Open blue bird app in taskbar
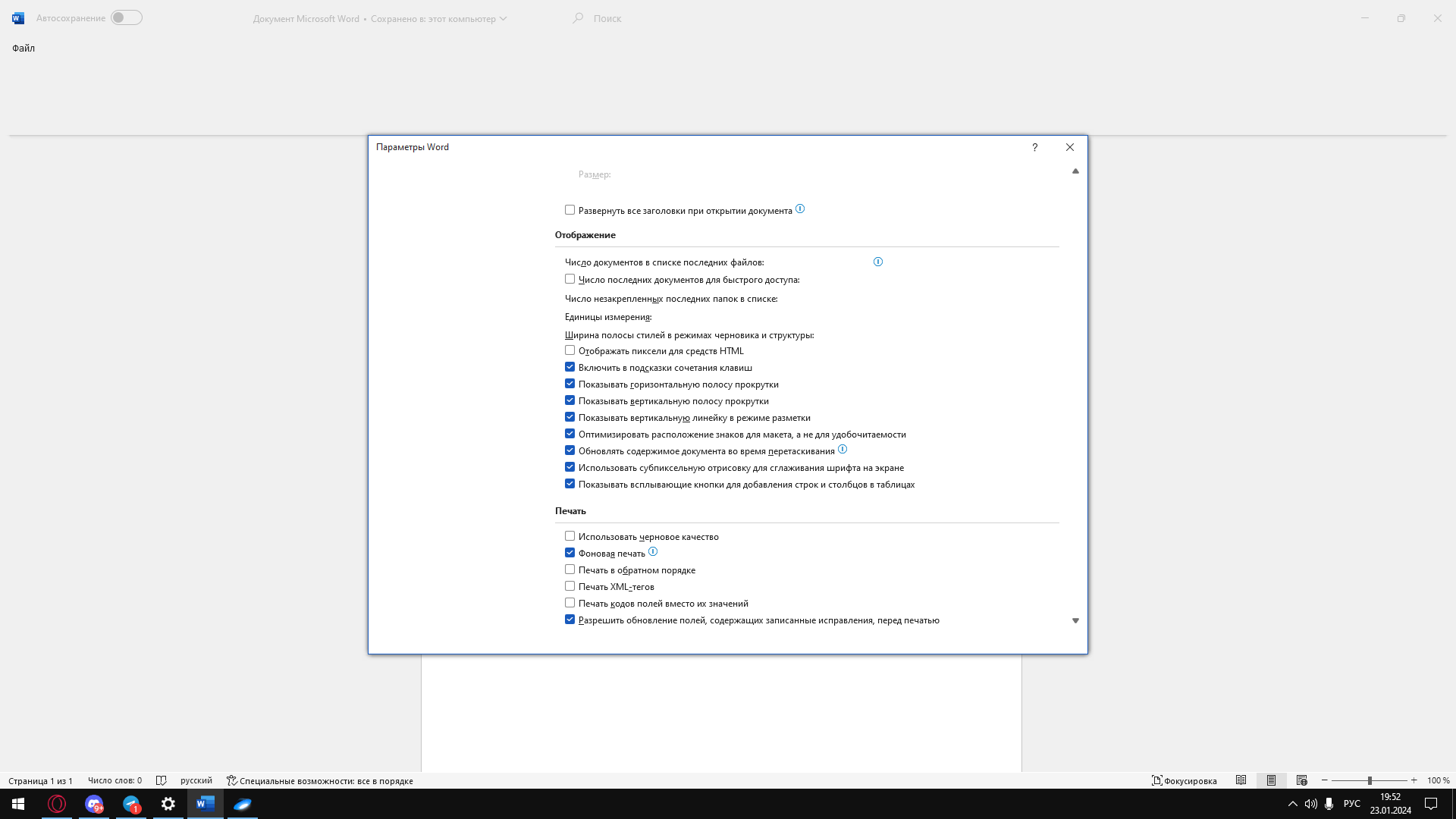This screenshot has width=1456, height=819. point(243,804)
